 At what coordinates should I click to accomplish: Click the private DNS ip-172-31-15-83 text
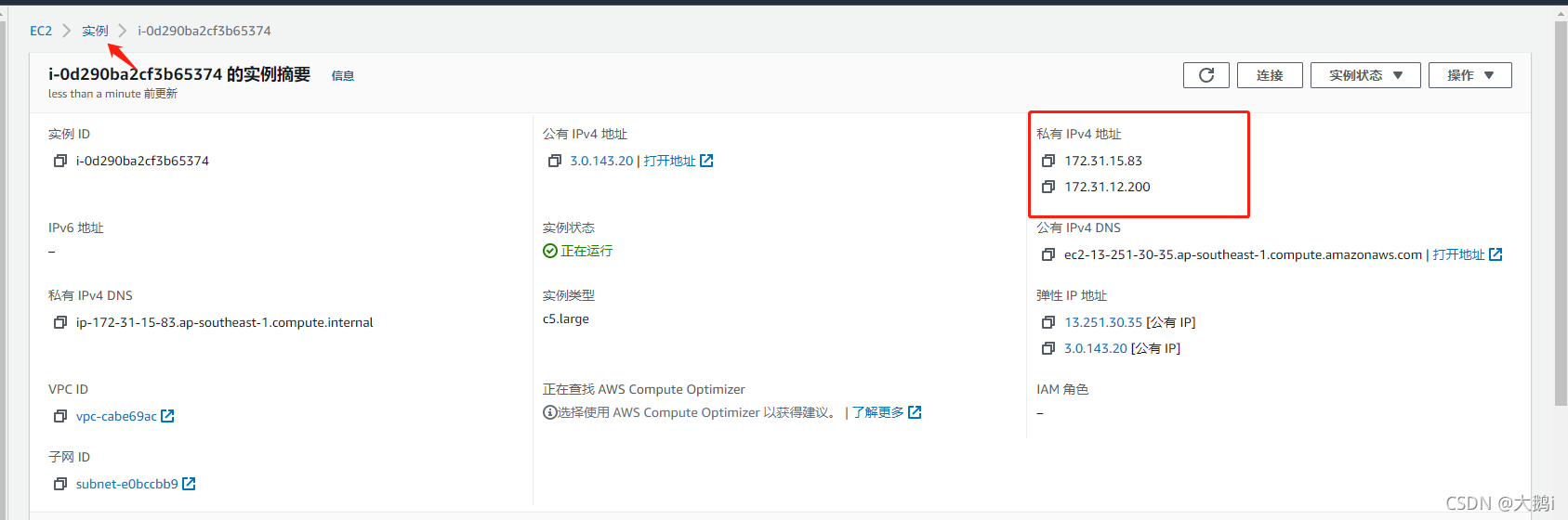click(x=225, y=322)
